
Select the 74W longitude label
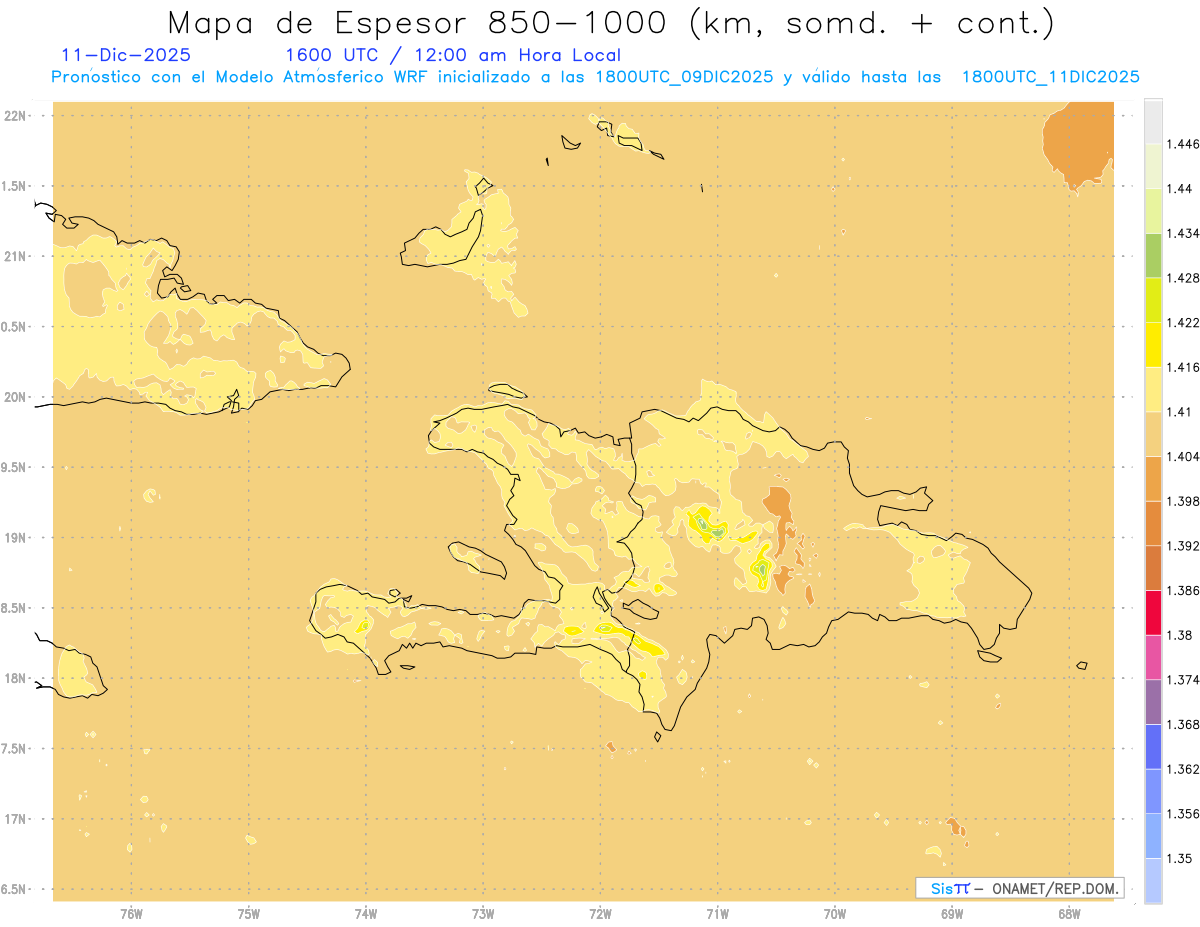[366, 913]
